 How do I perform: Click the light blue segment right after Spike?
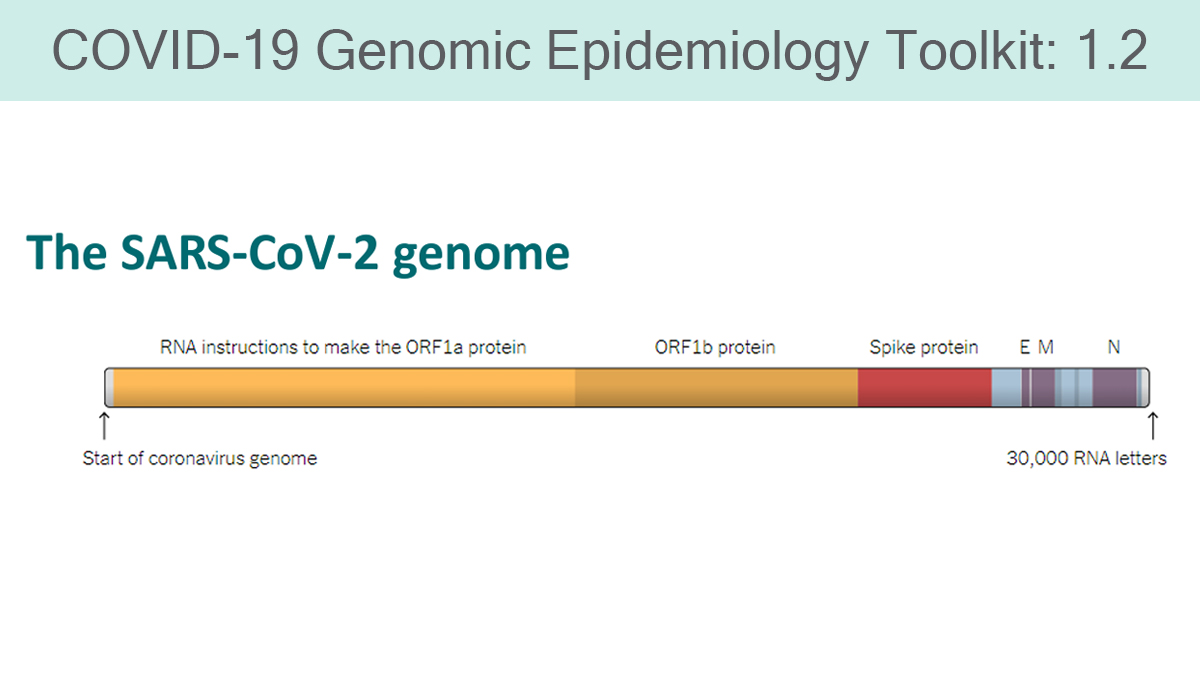(1006, 387)
